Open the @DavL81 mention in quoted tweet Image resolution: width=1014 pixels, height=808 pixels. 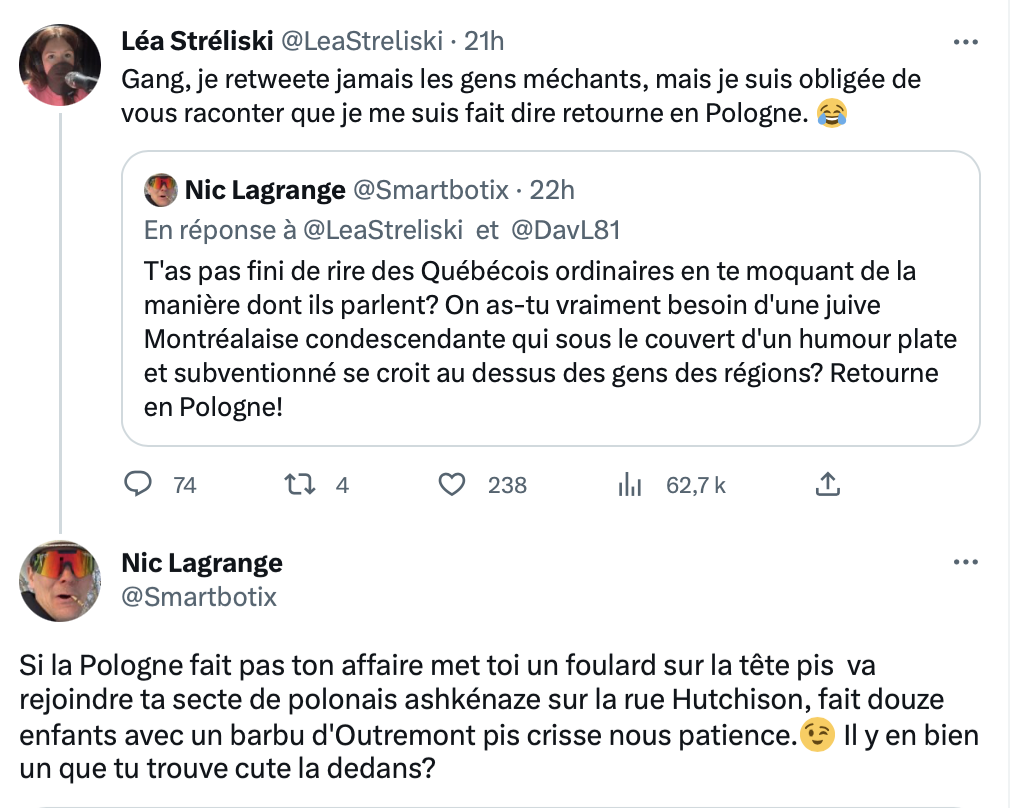(566, 230)
